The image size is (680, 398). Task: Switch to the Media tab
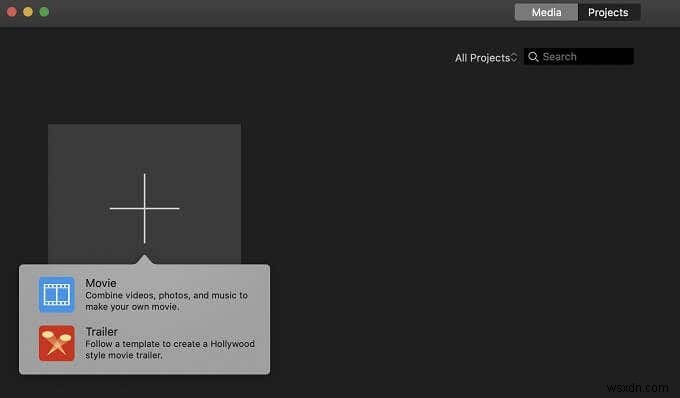point(546,12)
